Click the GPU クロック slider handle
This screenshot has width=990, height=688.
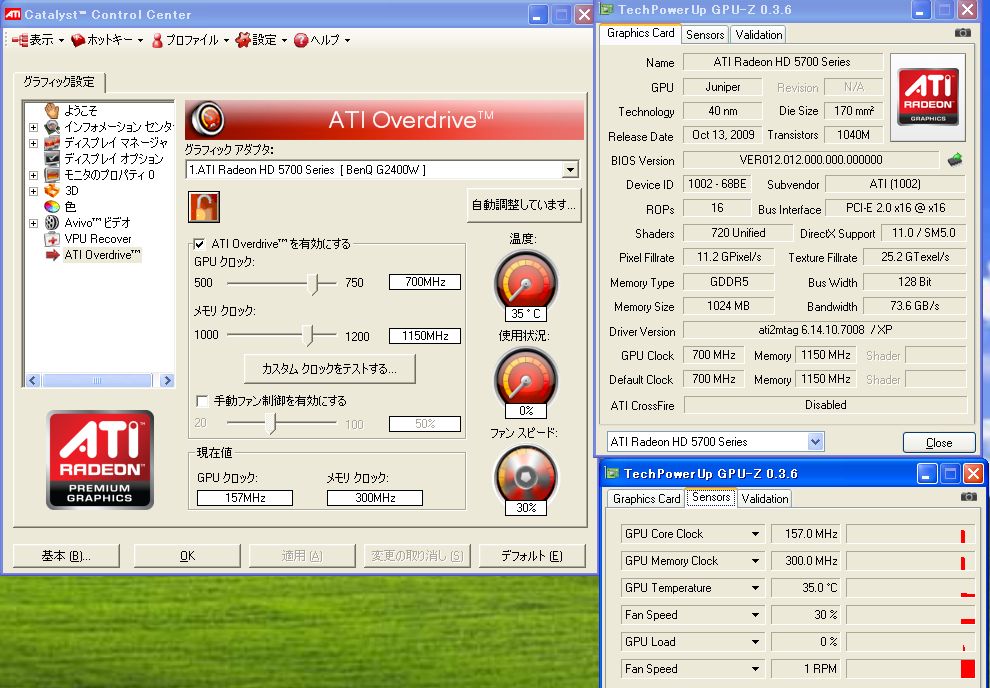tap(313, 283)
